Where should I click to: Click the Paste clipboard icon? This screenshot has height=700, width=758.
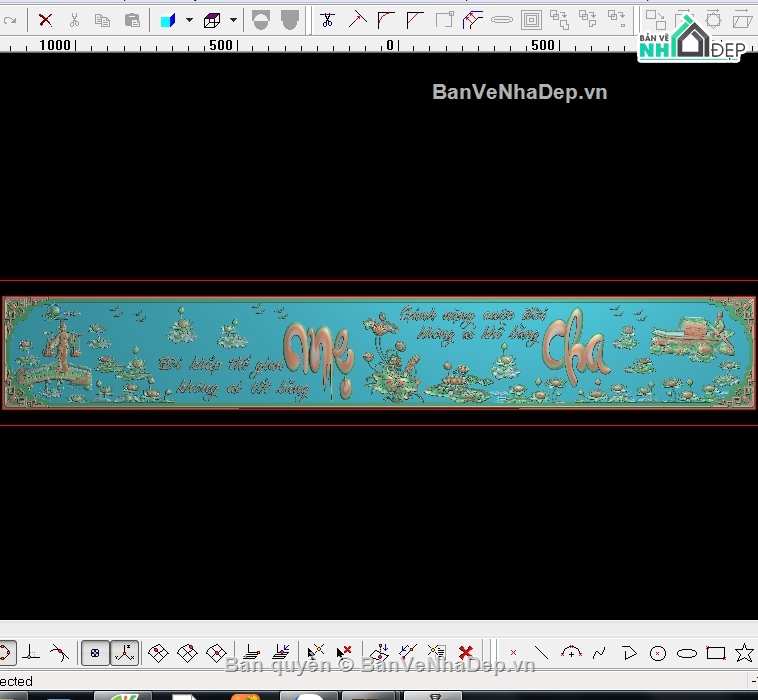click(132, 20)
